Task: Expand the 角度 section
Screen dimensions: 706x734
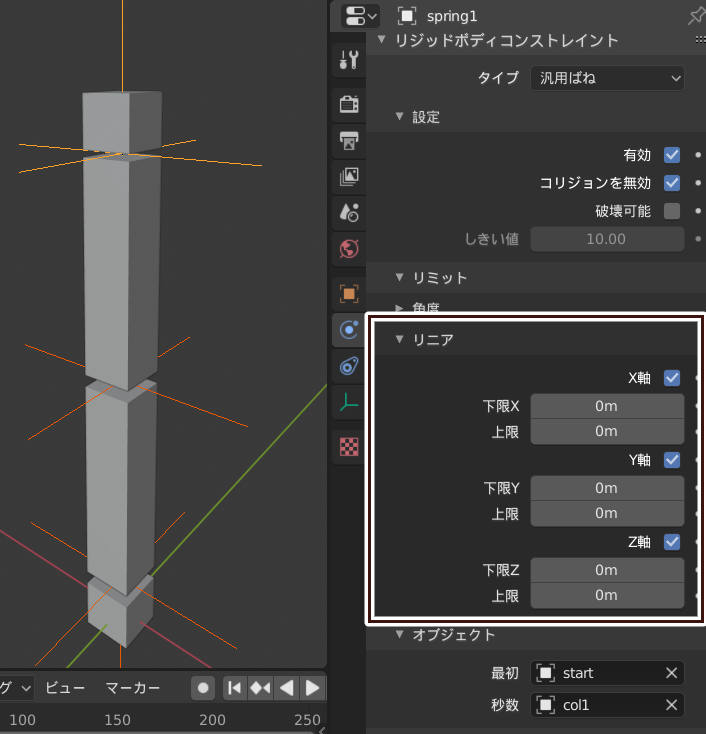Action: pos(399,308)
